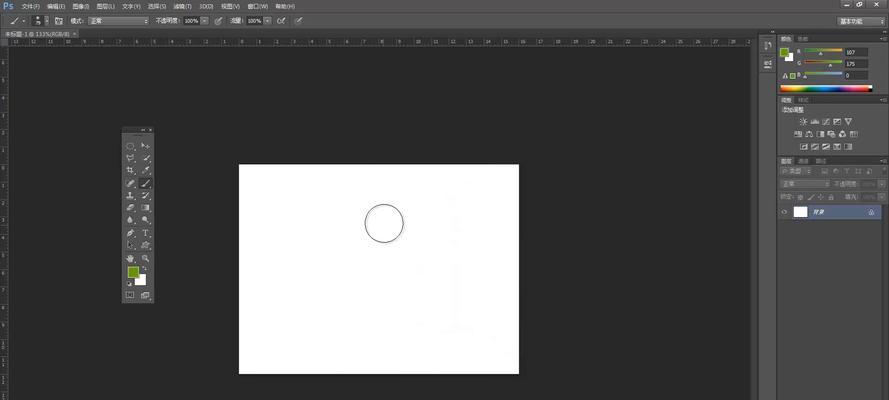
Task: Add an Exposure adjustment
Action: (837, 121)
